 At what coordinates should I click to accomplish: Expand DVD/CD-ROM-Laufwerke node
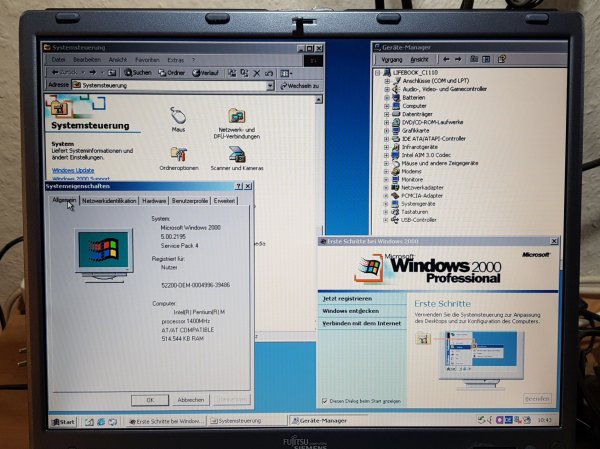386,122
